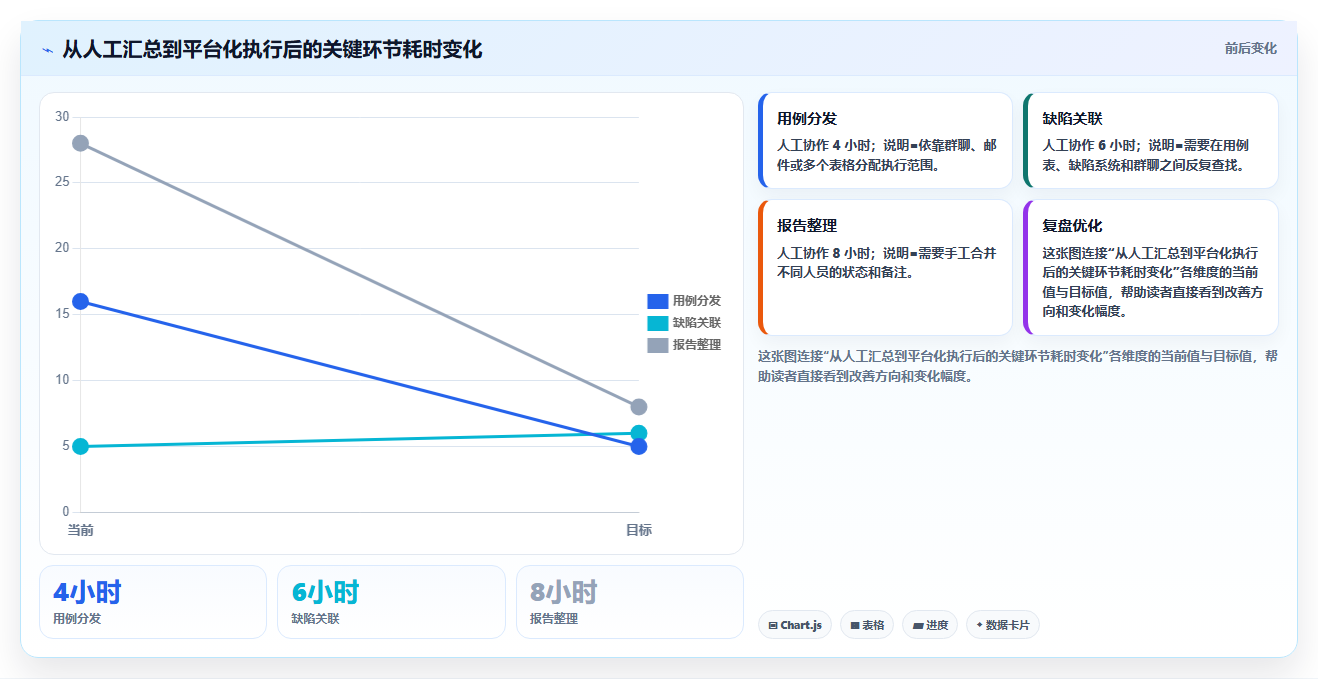Toggle the 用例分发 legend entry
This screenshot has height=679, width=1318.
(x=684, y=300)
